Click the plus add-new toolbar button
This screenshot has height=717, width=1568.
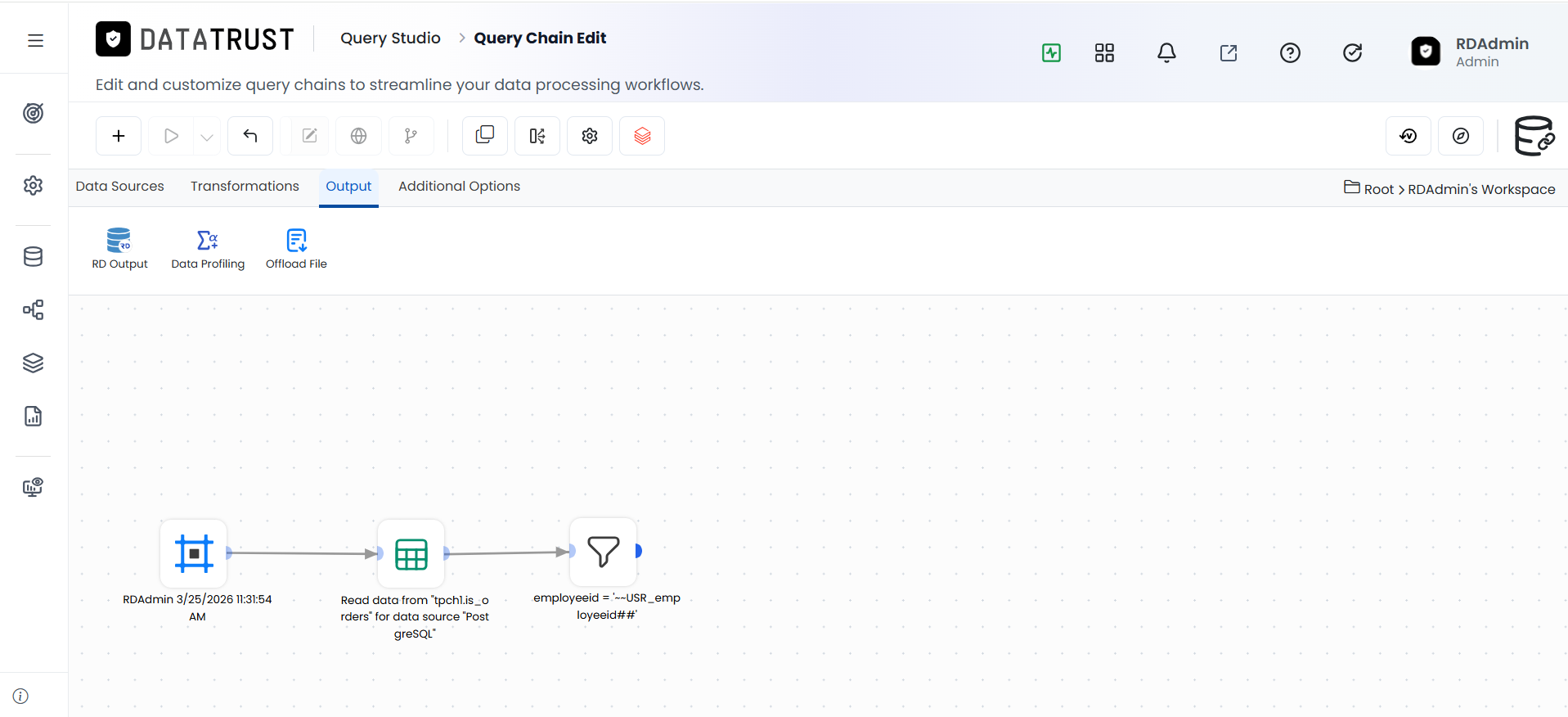[119, 136]
